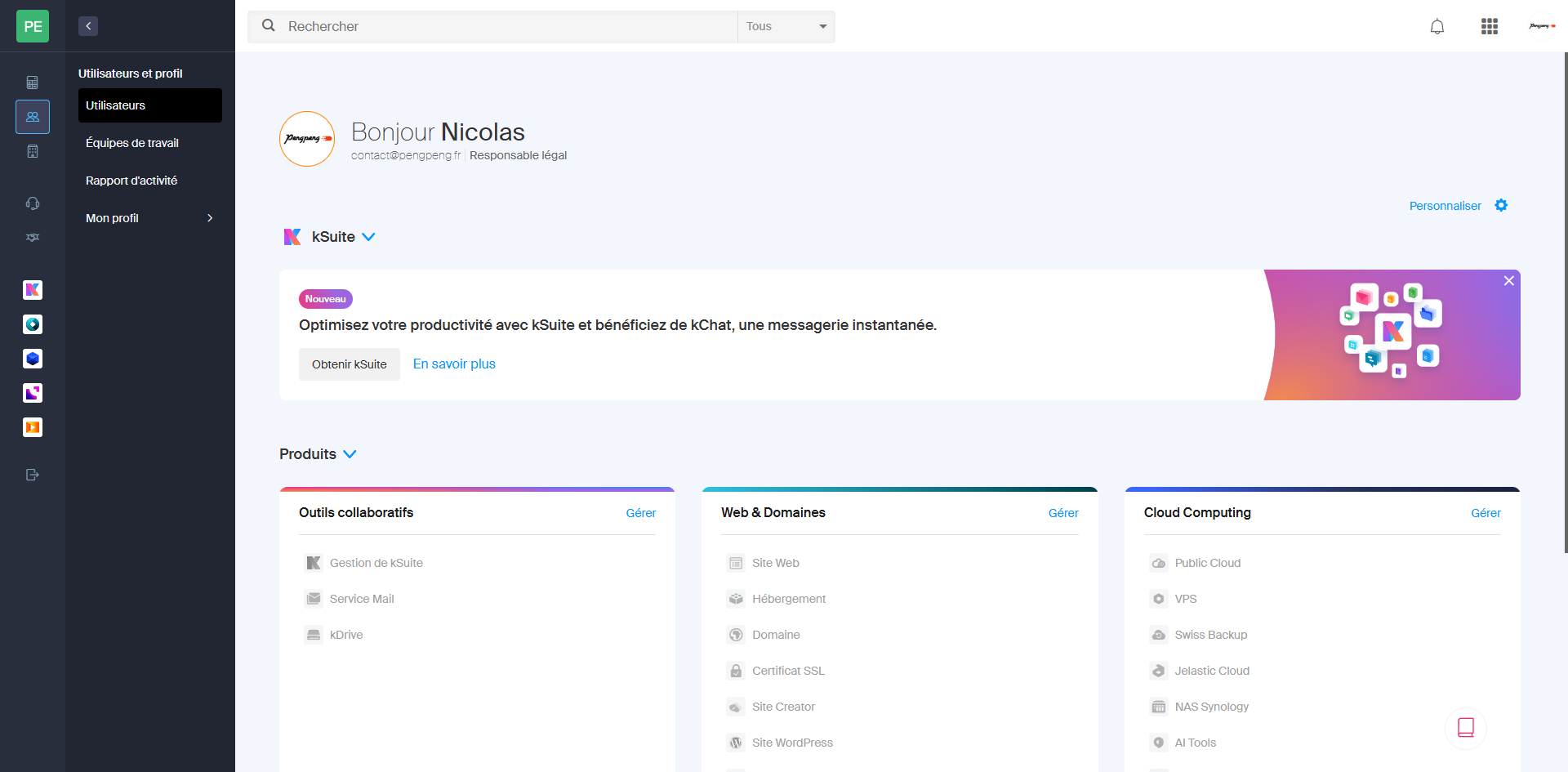Click the PE organization badge
1568x772 pixels.
[33, 26]
